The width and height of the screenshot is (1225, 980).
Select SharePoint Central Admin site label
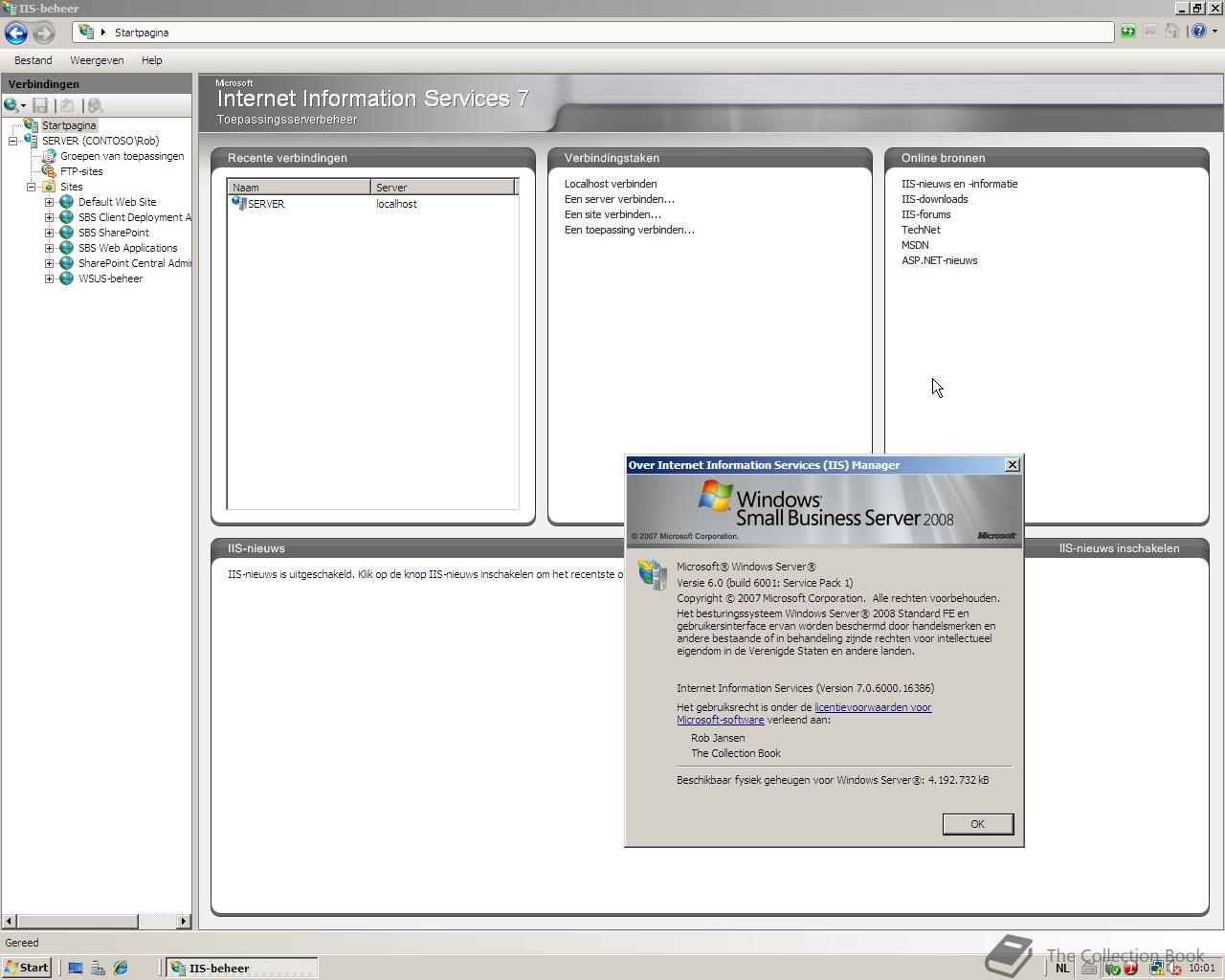coord(135,263)
